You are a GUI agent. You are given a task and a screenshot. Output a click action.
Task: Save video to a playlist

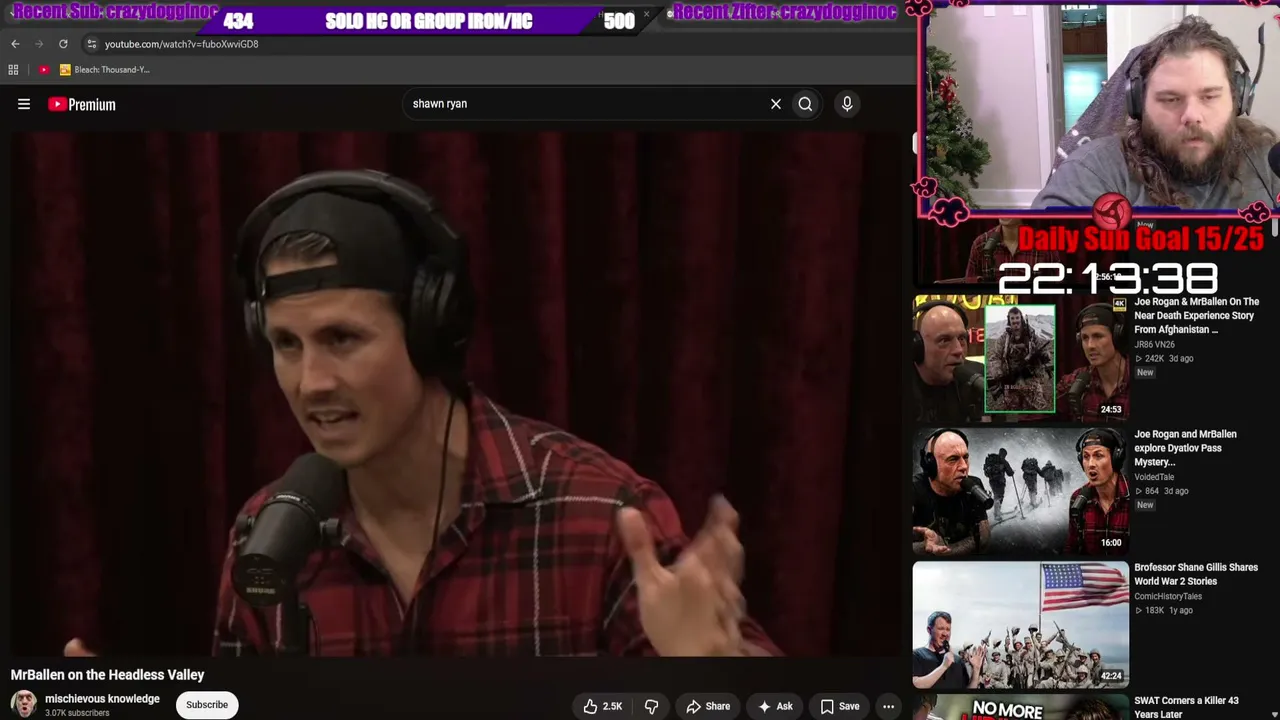coord(840,706)
